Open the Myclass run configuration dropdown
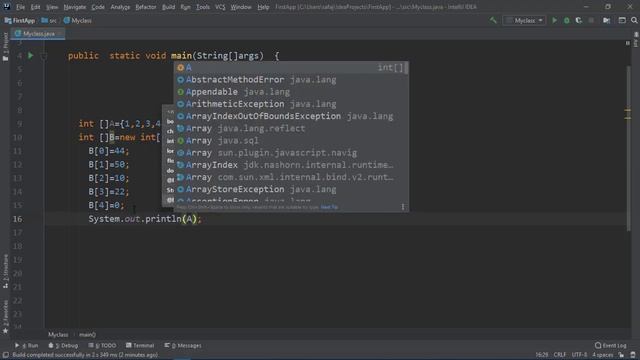Screen dimensions: 640x360 pos(524,20)
